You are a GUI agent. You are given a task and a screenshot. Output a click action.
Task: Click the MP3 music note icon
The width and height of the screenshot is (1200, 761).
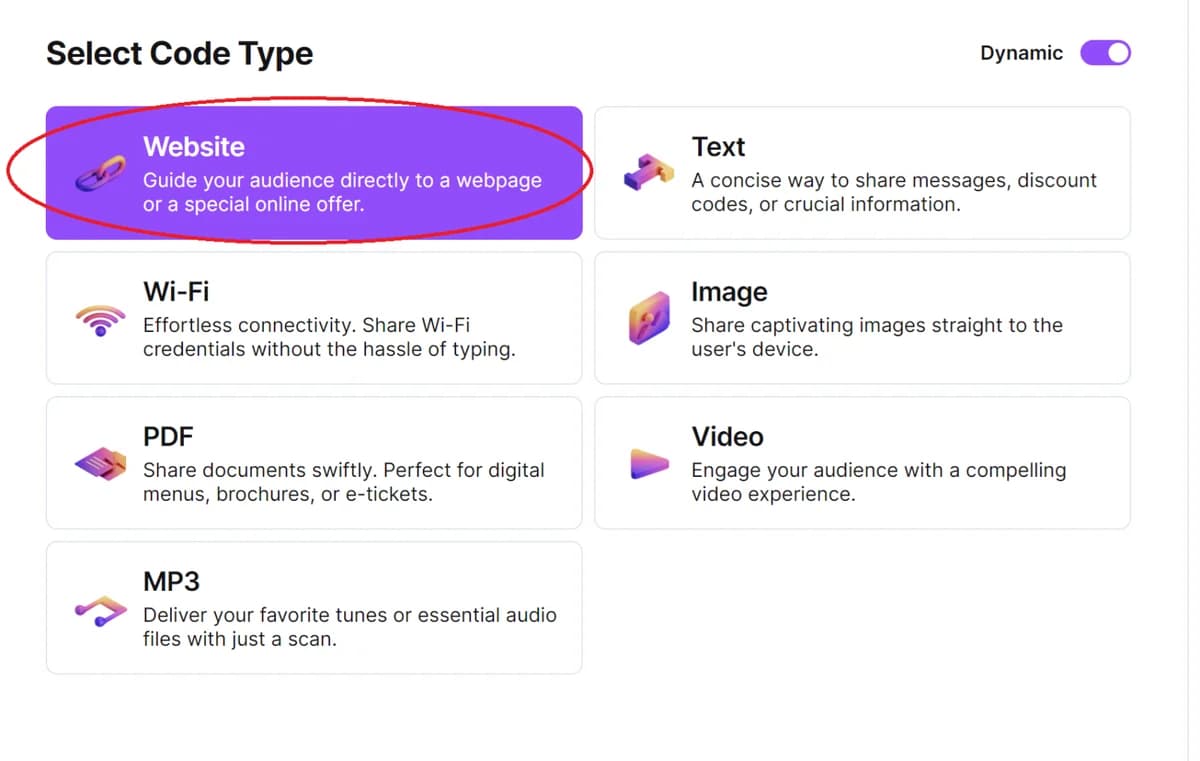coord(98,607)
